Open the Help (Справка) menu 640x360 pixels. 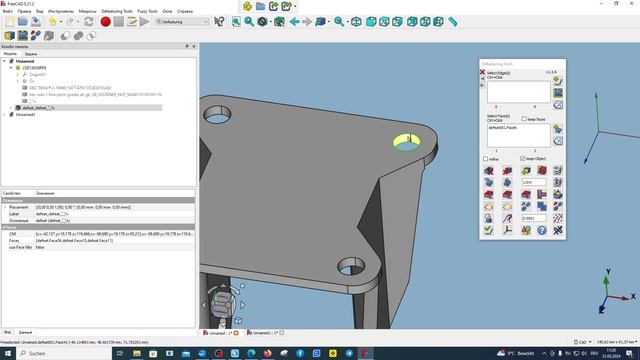[x=185, y=11]
